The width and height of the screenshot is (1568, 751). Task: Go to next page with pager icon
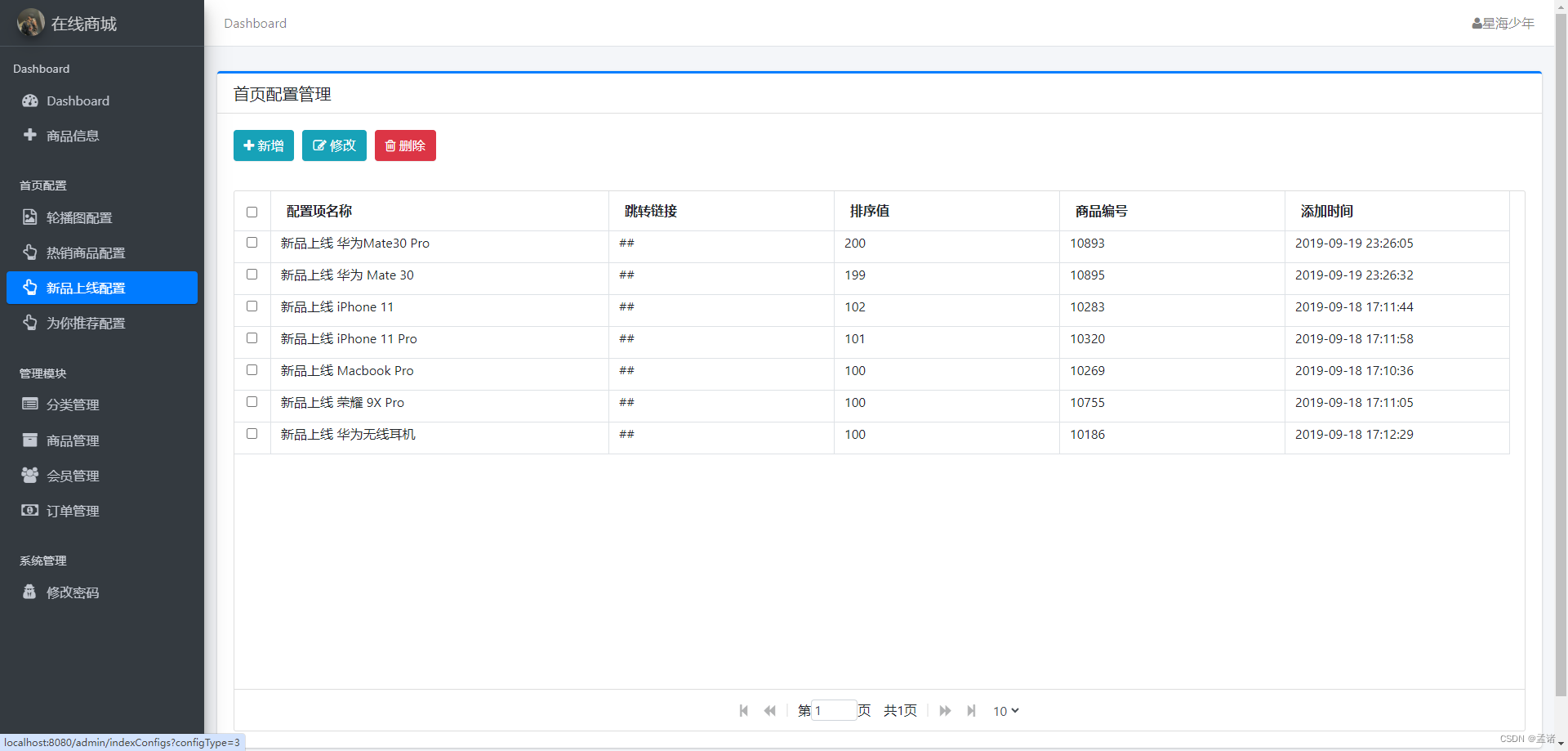pyautogui.click(x=945, y=711)
